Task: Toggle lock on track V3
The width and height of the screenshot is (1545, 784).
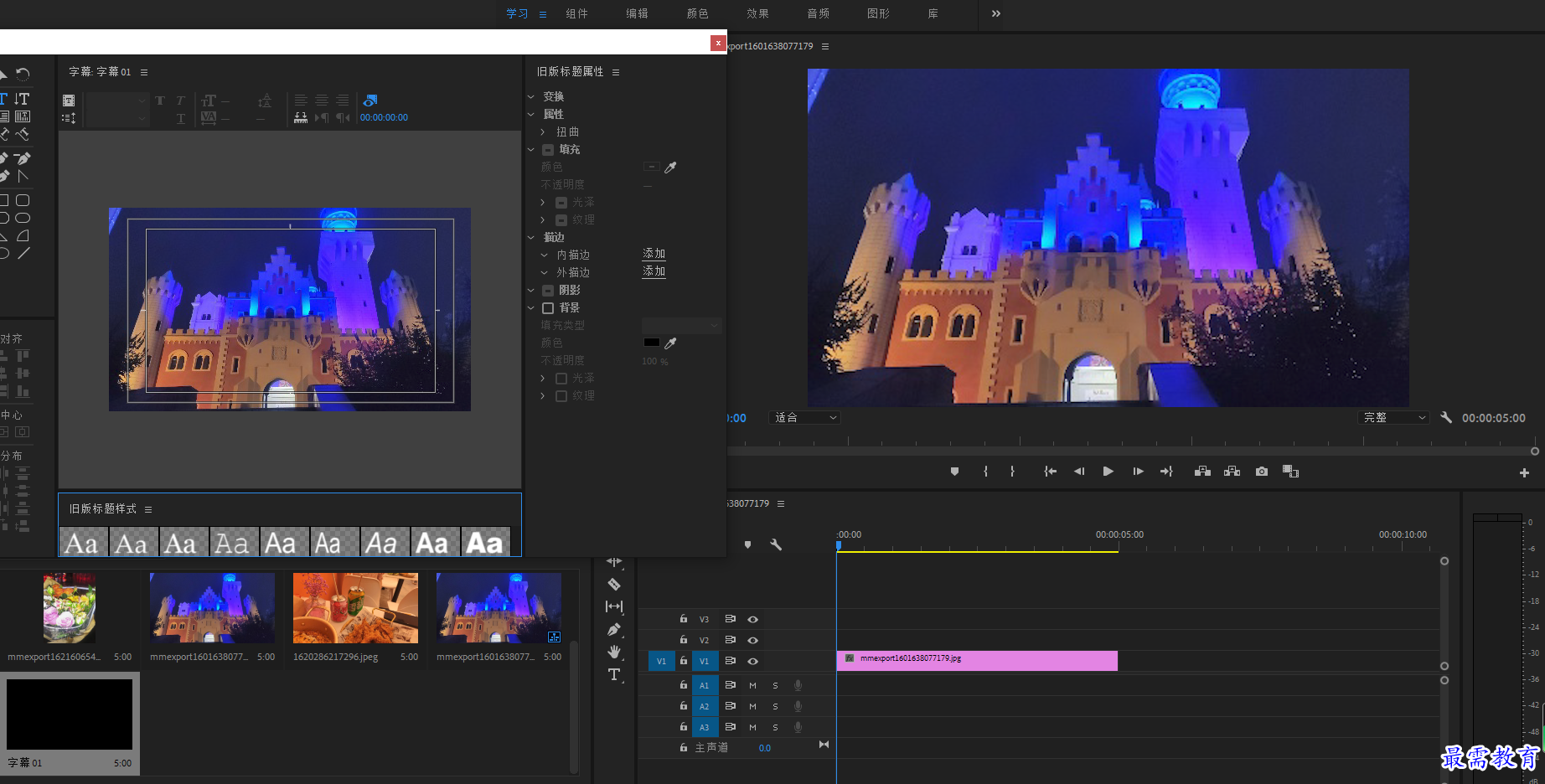Action: pyautogui.click(x=684, y=619)
